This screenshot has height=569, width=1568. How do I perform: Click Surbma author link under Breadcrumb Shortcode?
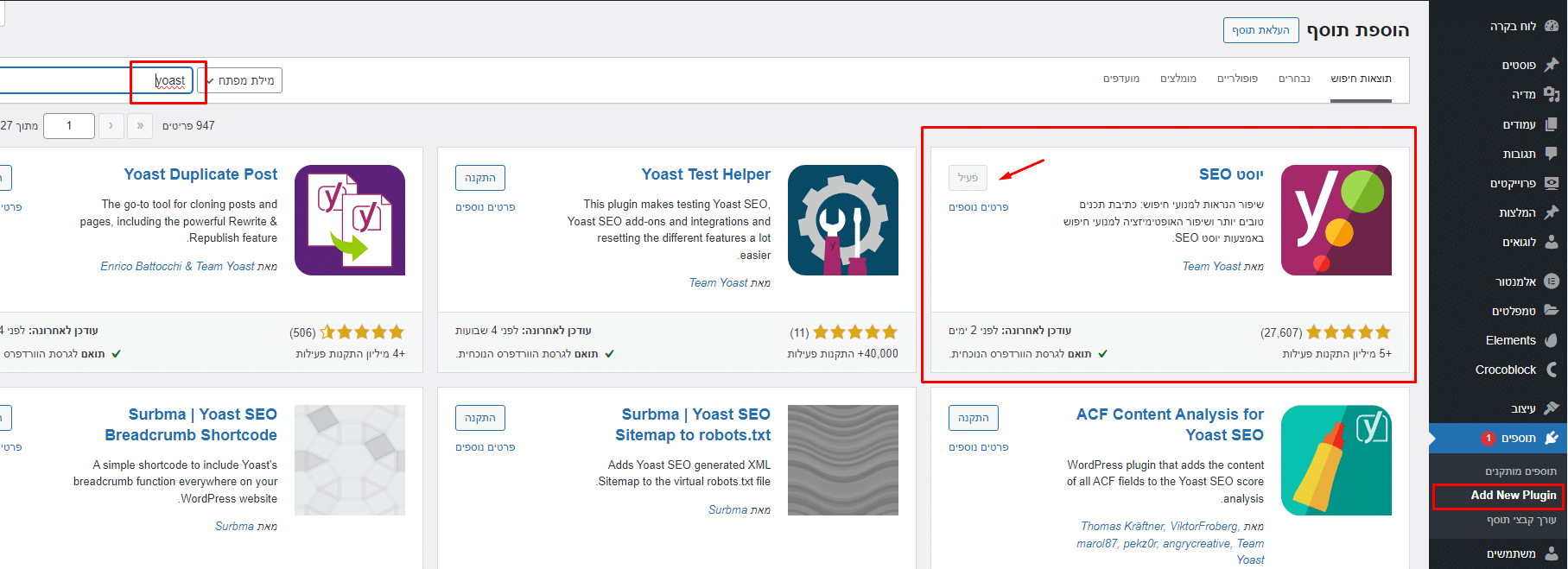[x=234, y=527]
